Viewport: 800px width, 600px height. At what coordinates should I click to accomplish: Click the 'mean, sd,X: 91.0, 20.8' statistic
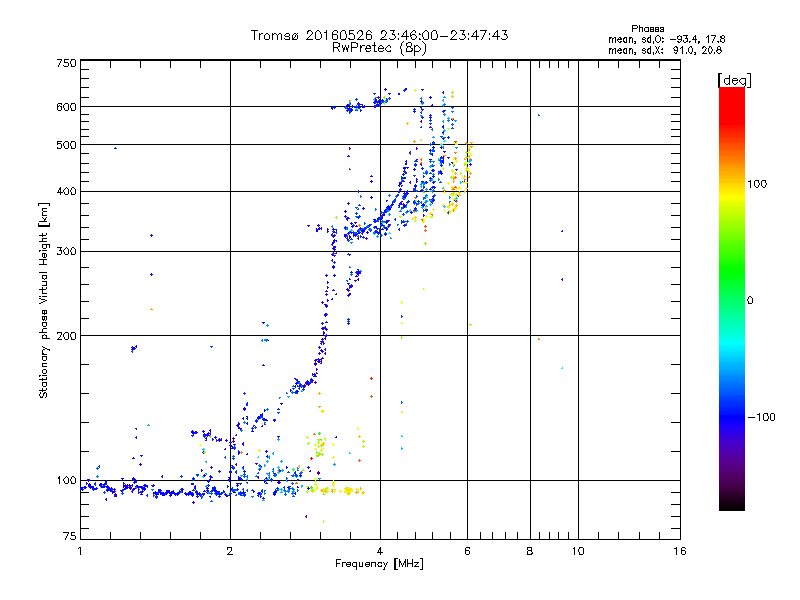[x=665, y=50]
